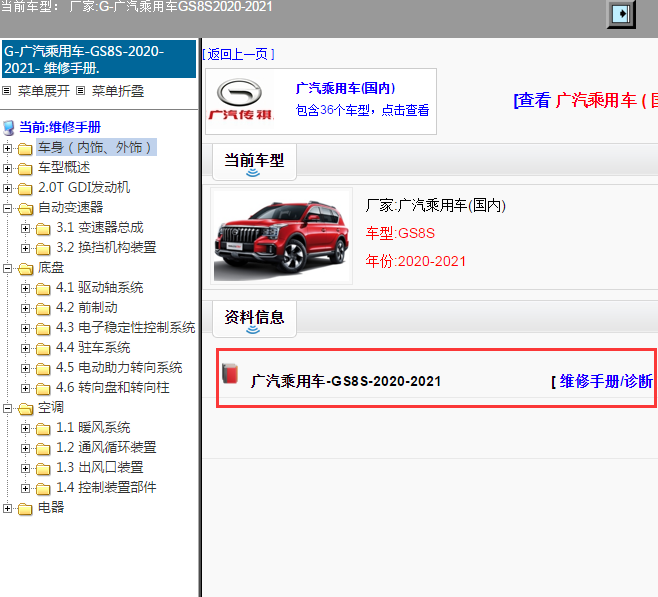The image size is (658, 597).
Task: Click the folder icon beside 1.2 通风循环装置
Action: 43,448
